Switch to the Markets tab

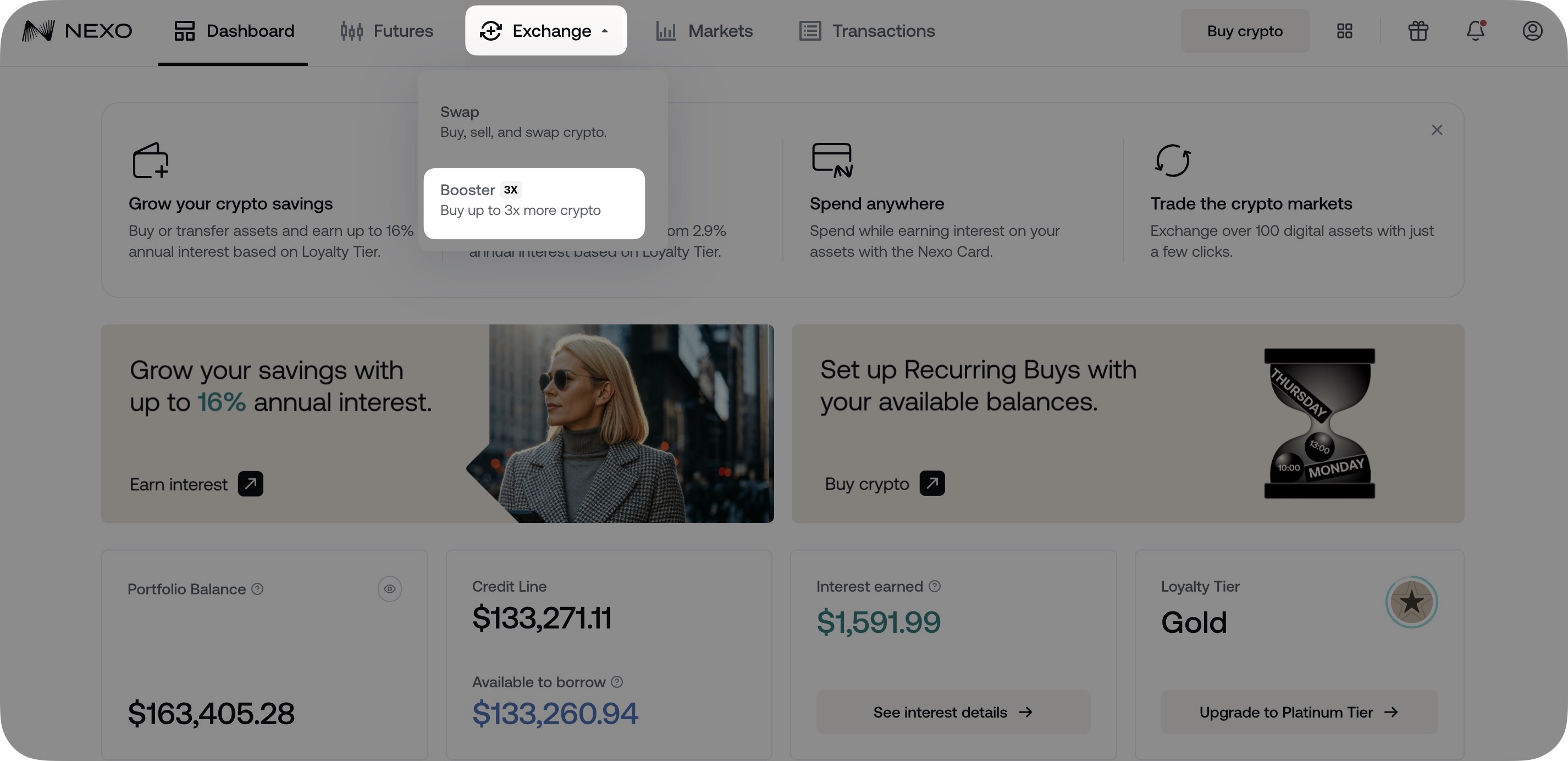point(704,30)
